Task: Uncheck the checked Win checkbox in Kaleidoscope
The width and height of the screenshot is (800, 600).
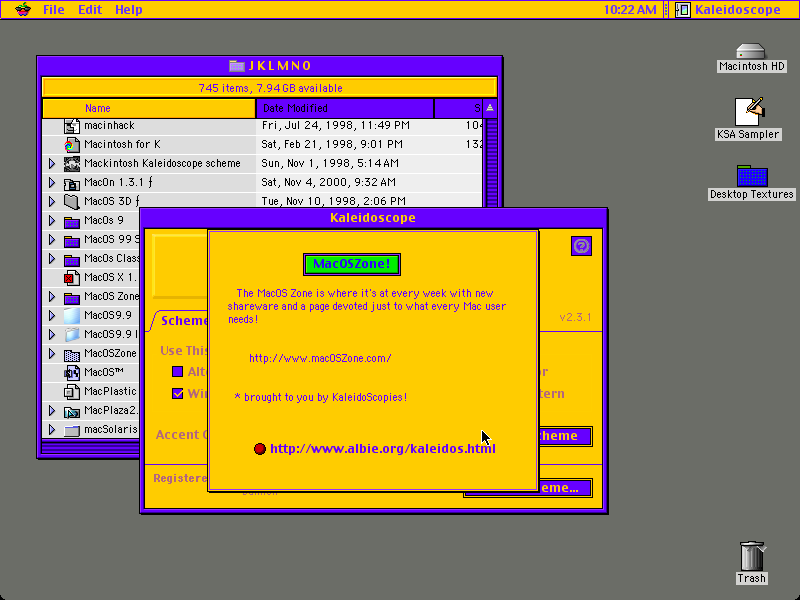Action: [x=178, y=393]
